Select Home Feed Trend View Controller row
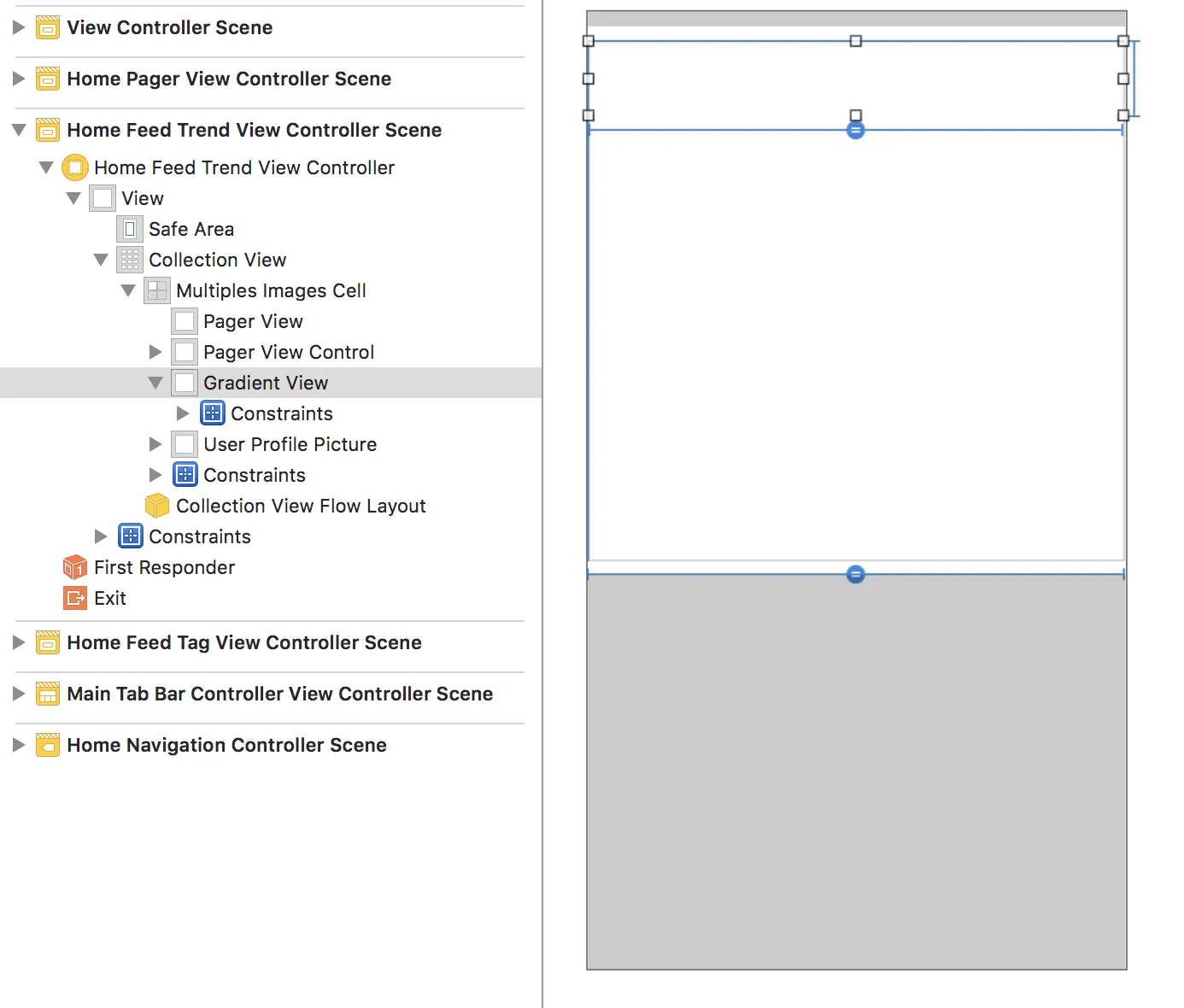Screen dimensions: 1184x1008 pos(271,167)
